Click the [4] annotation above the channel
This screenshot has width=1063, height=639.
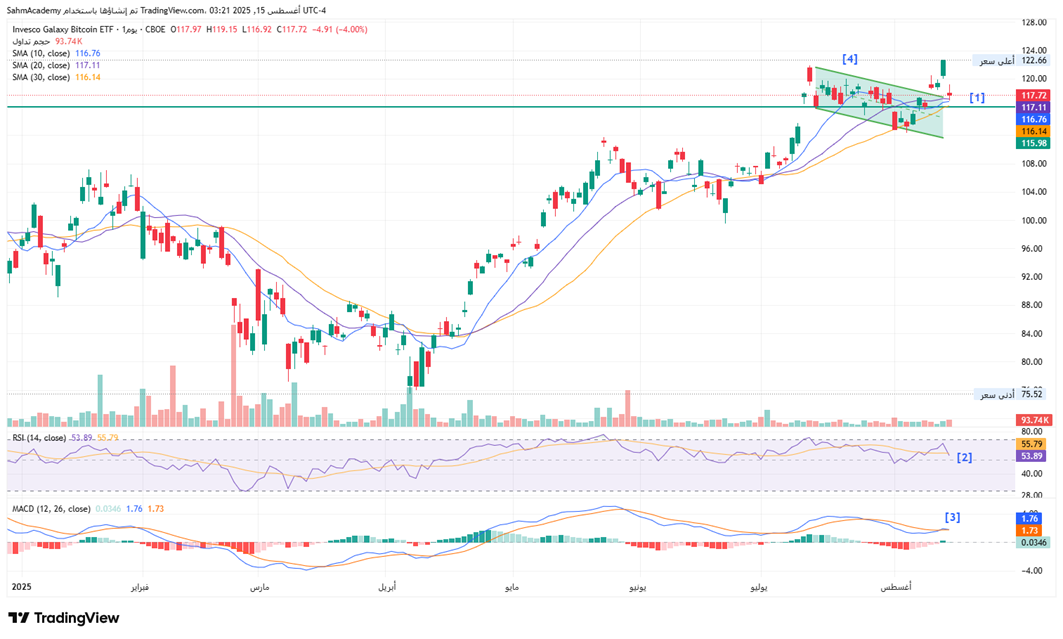(849, 59)
